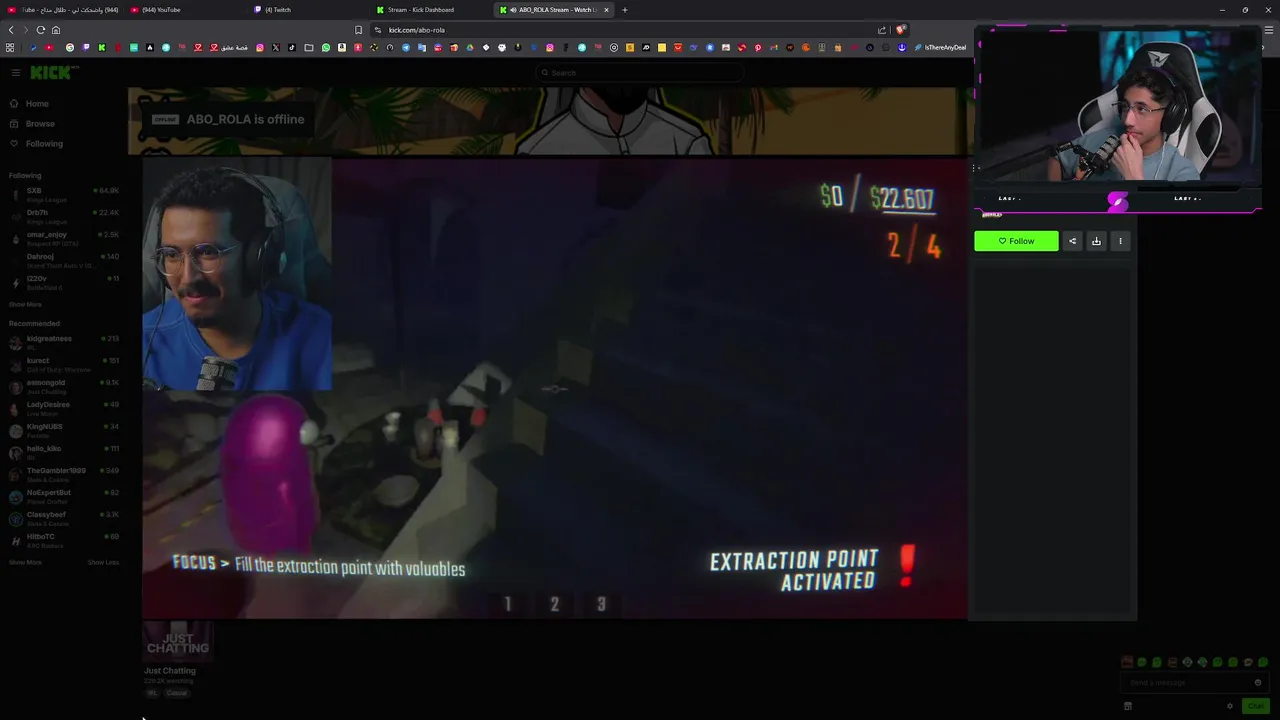Click the Kick logo
The height and width of the screenshot is (720, 1280).
click(x=52, y=72)
